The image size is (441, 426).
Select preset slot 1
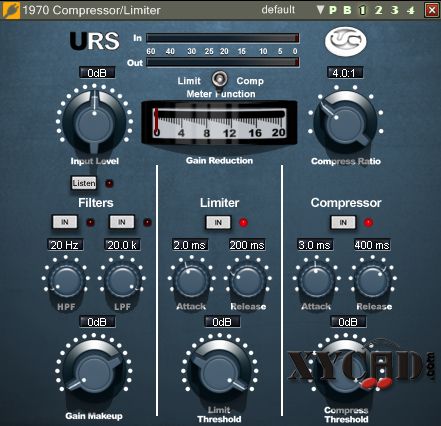tap(362, 10)
